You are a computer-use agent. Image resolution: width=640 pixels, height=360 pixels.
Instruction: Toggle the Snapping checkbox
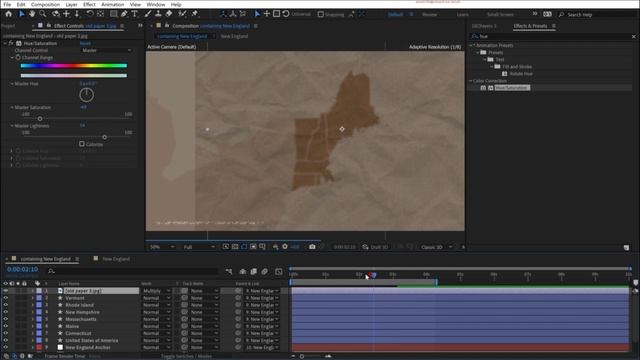click(321, 14)
